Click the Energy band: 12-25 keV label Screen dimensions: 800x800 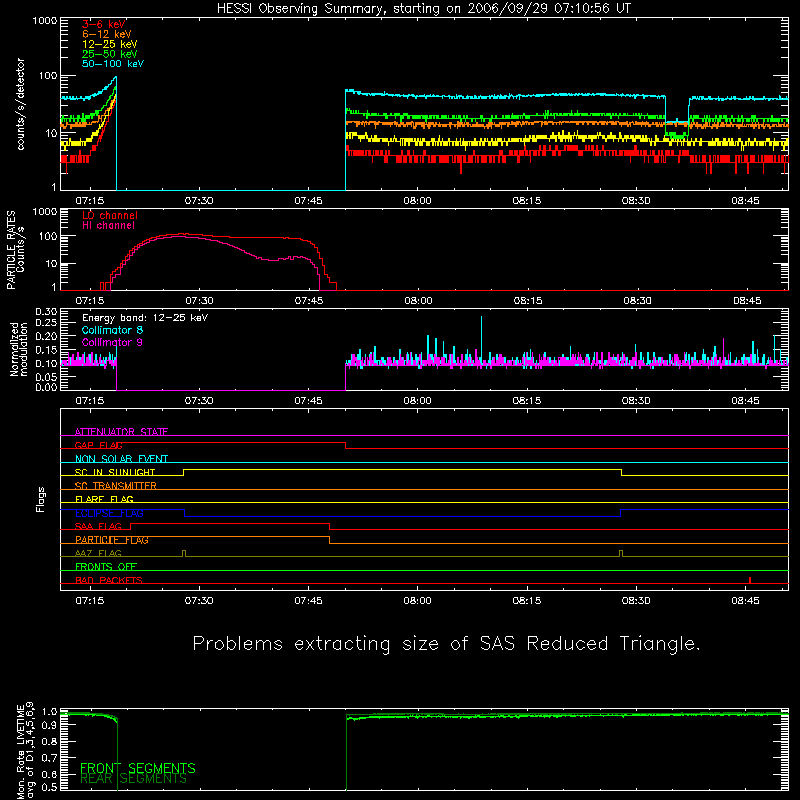click(145, 318)
